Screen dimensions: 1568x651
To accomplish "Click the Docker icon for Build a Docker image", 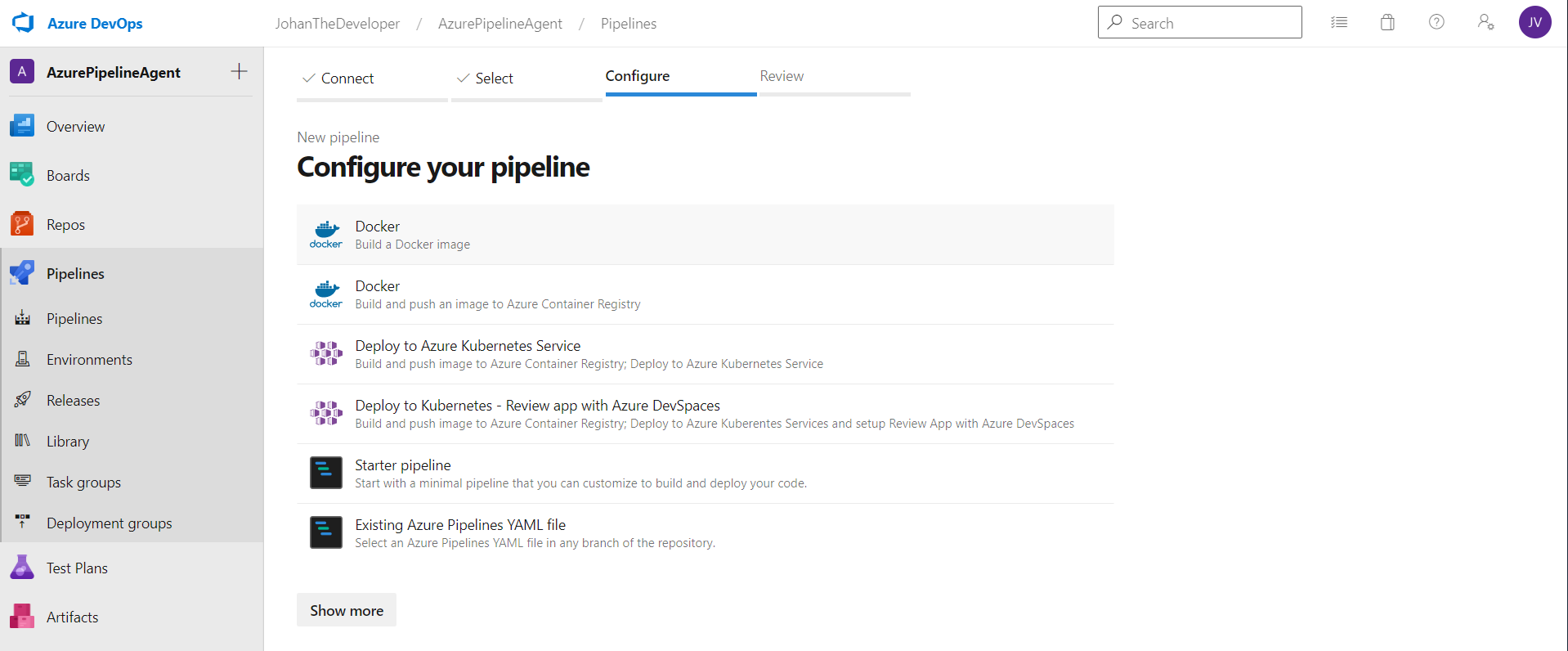I will pos(326,234).
